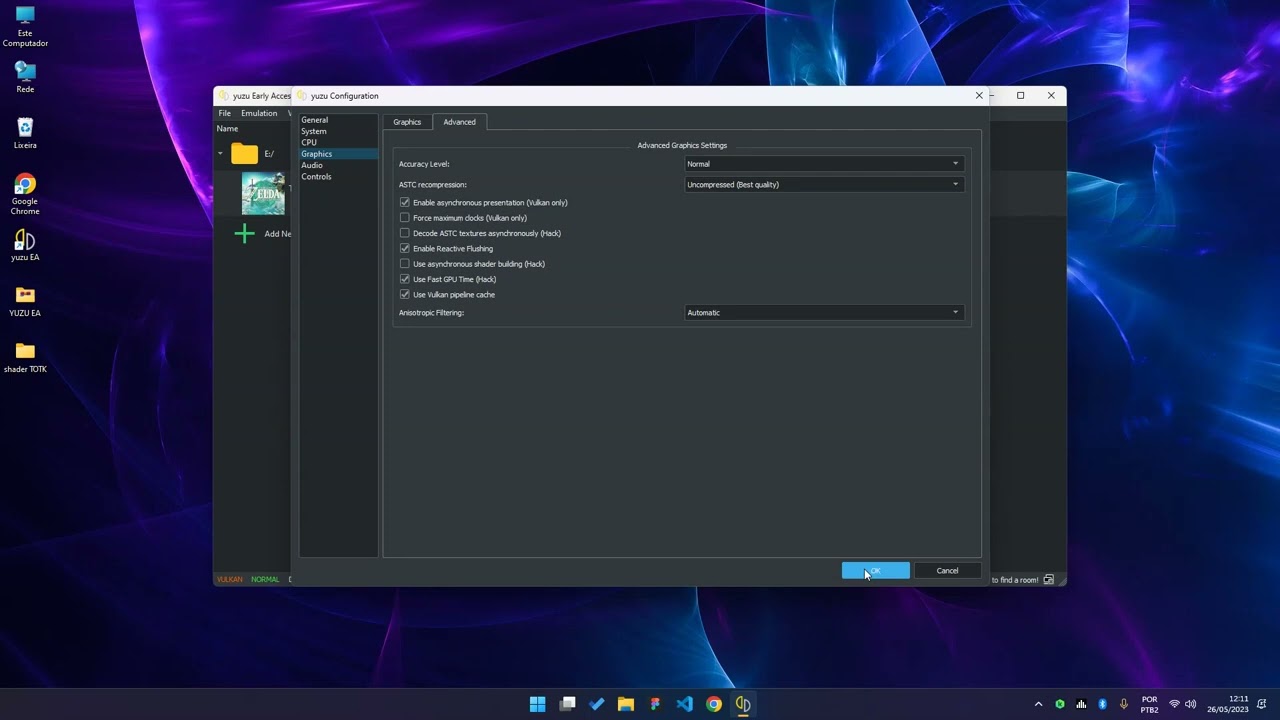Image resolution: width=1280 pixels, height=720 pixels.
Task: Open the Bluetooth tray icon
Action: click(x=1103, y=704)
